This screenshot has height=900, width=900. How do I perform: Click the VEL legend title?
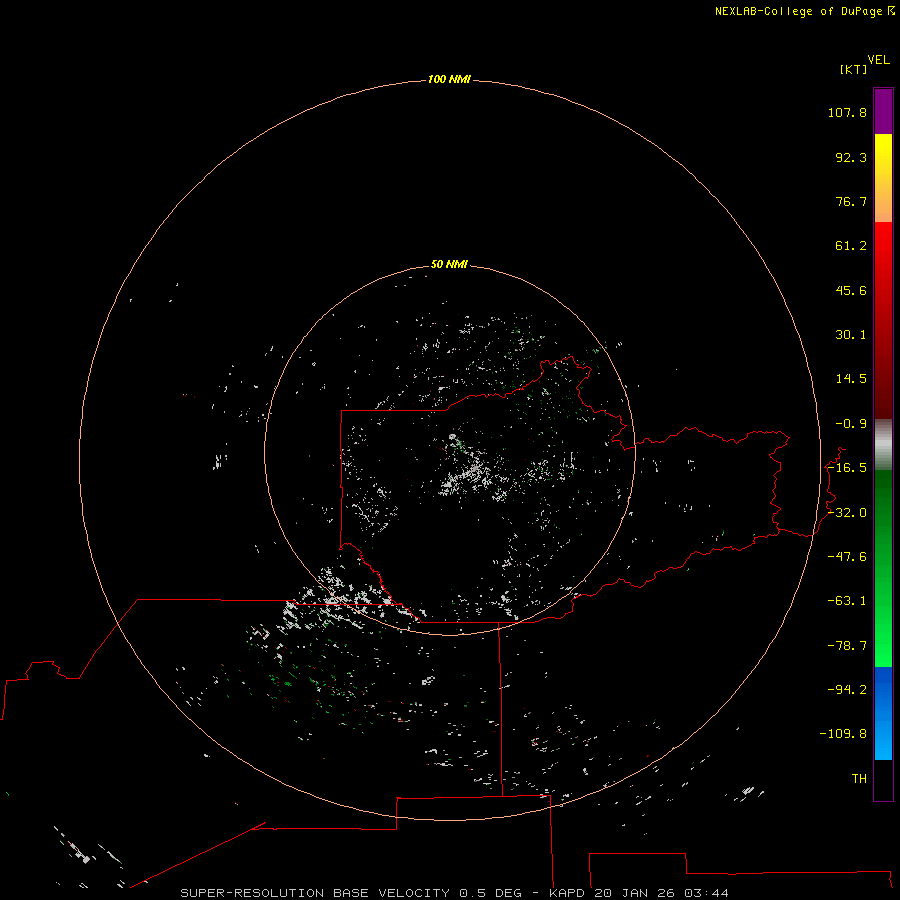(x=878, y=60)
